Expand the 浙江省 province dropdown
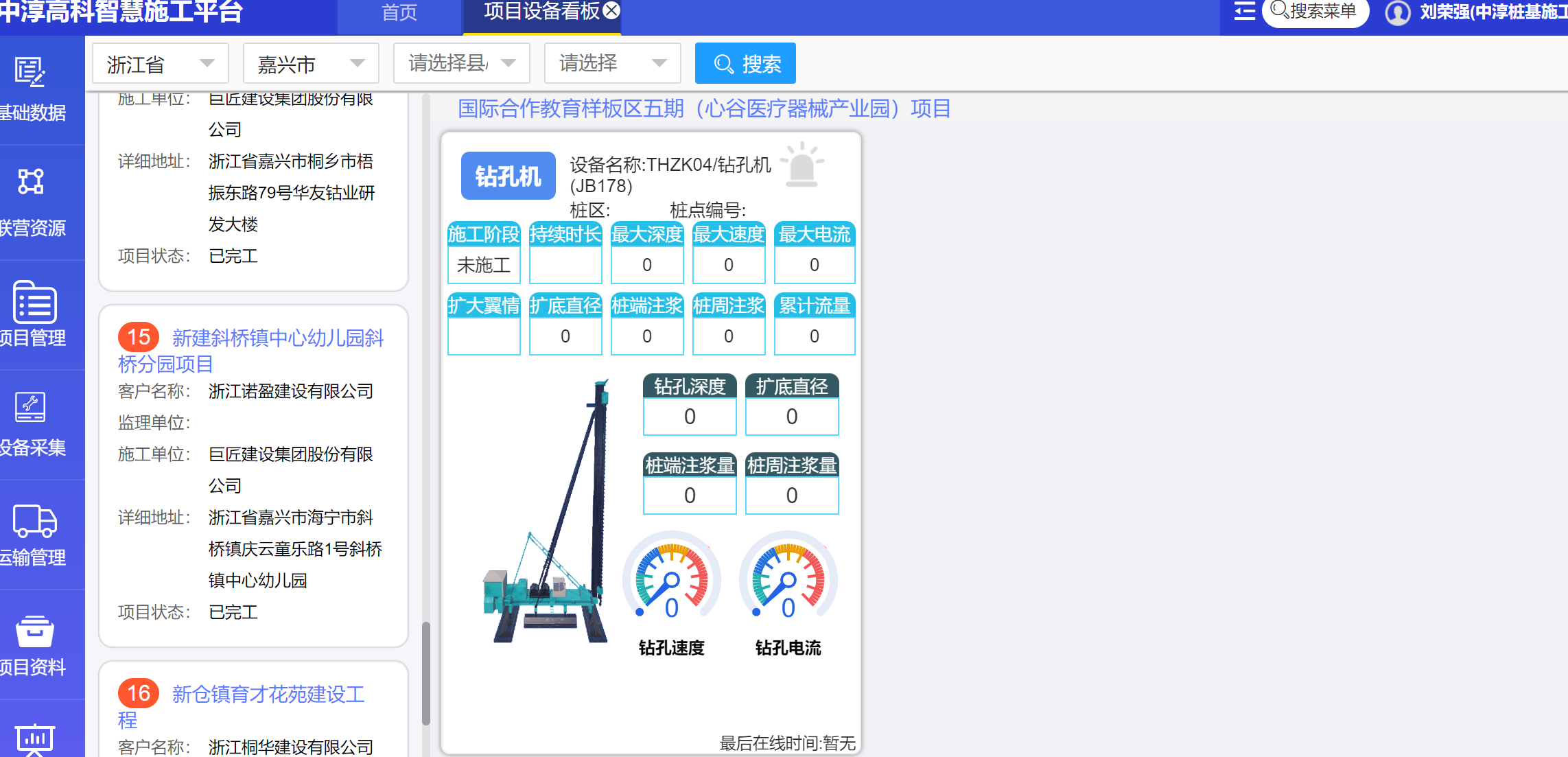The image size is (1568, 757). 160,64
